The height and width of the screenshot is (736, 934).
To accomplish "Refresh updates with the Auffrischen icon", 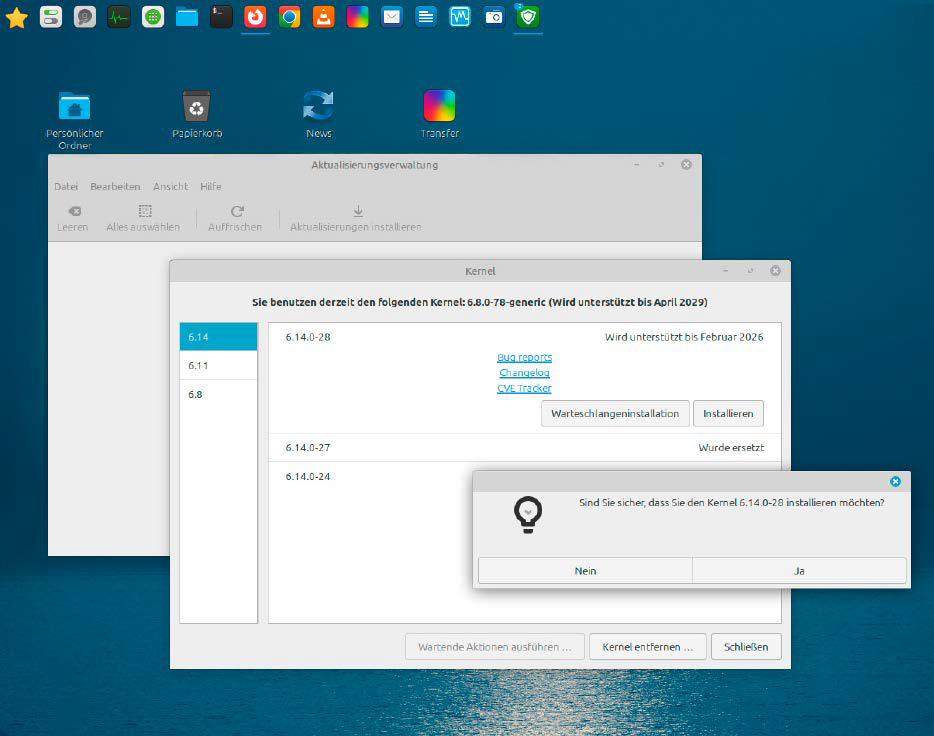I will (x=235, y=217).
